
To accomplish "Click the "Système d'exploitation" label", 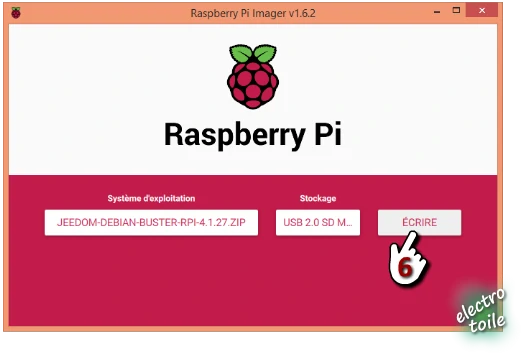I will point(151,198).
